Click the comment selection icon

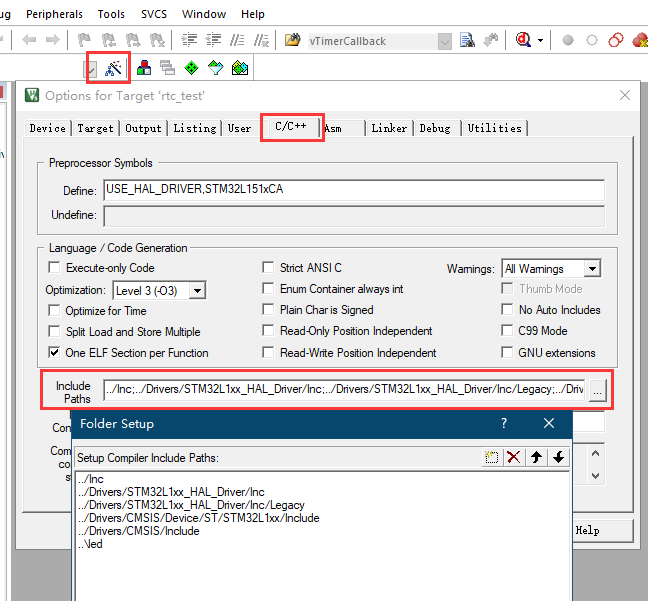pyautogui.click(x=237, y=40)
